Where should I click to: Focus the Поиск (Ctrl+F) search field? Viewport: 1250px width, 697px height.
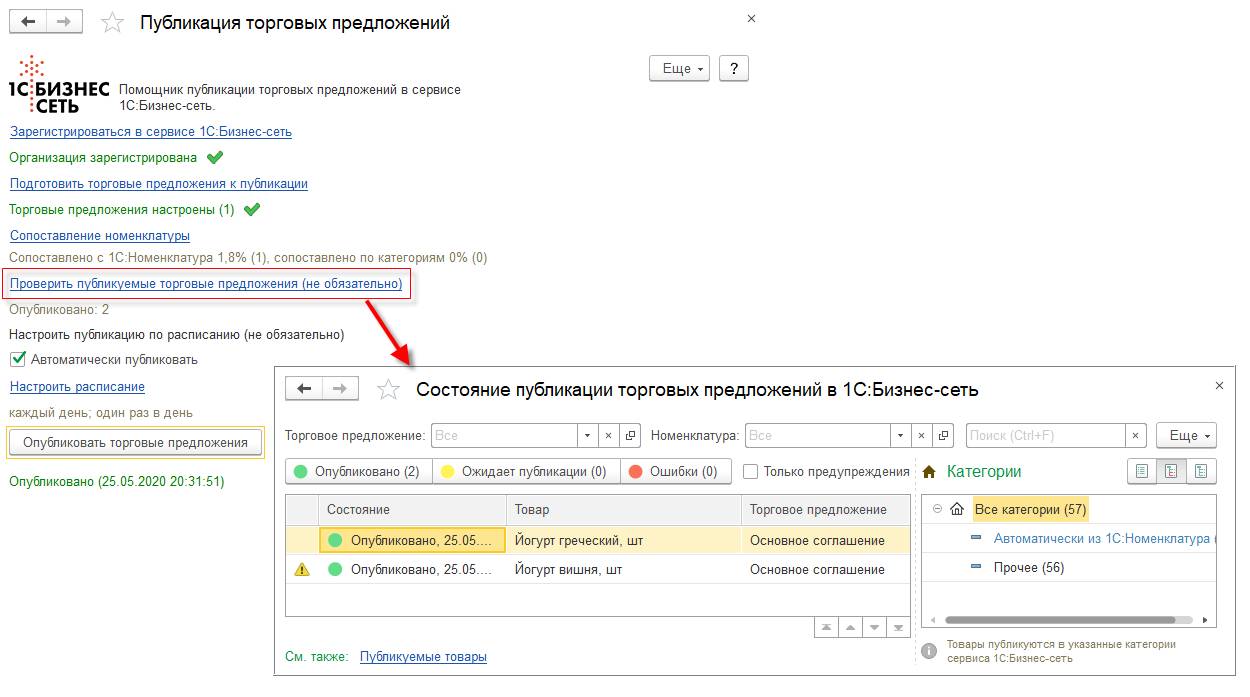[x=1046, y=436]
